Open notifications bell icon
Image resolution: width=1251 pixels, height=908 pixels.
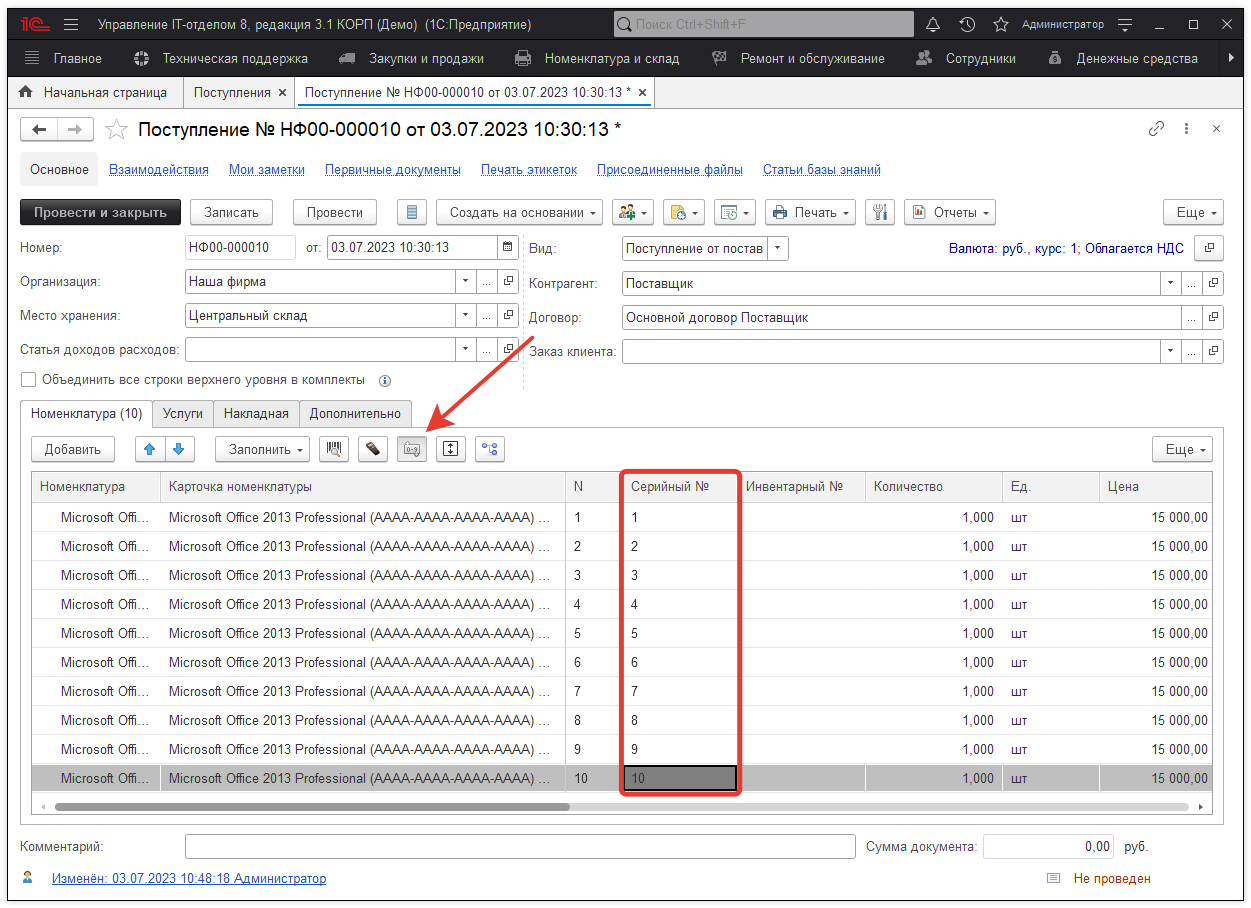tap(933, 24)
